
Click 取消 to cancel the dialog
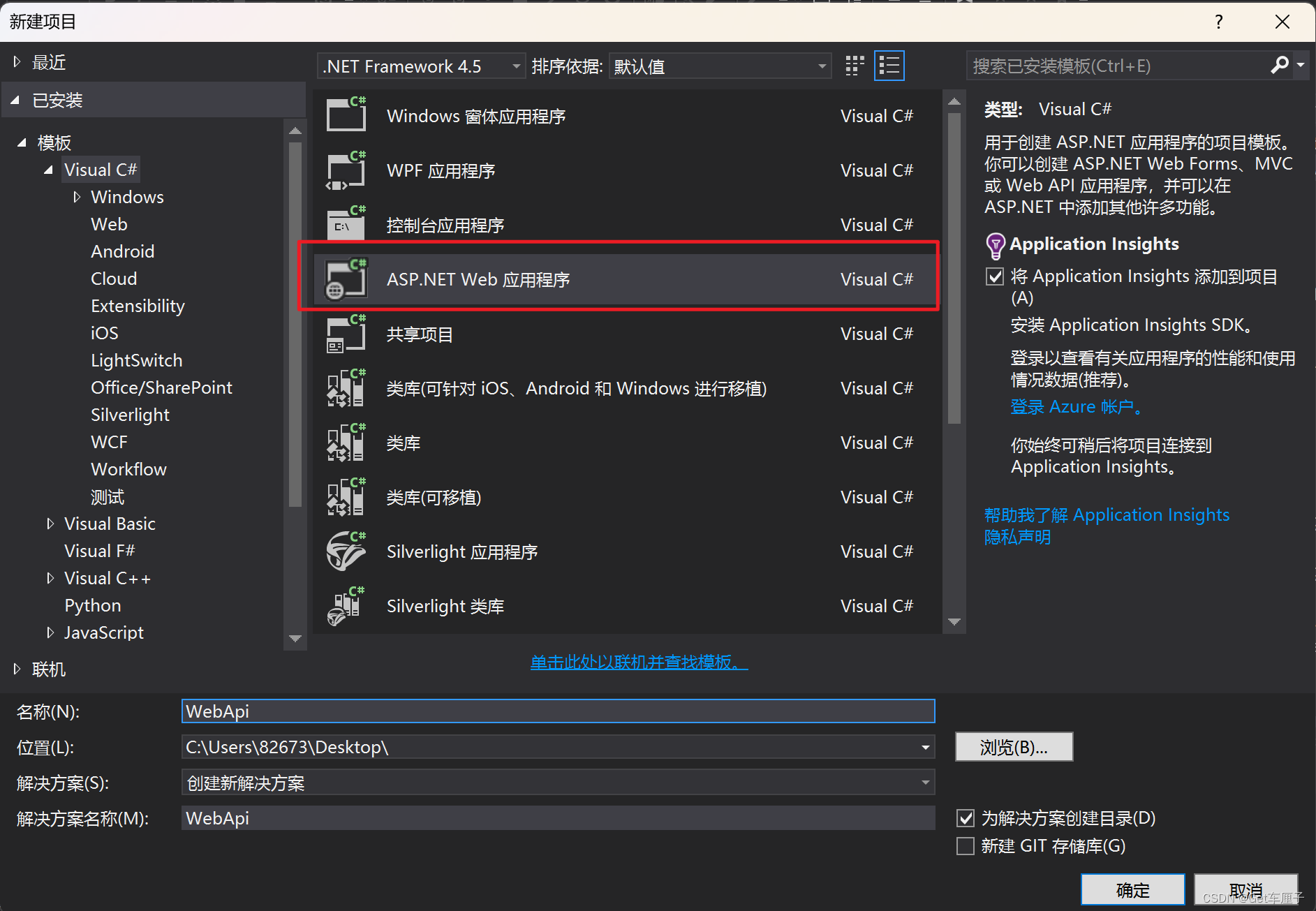1245,890
